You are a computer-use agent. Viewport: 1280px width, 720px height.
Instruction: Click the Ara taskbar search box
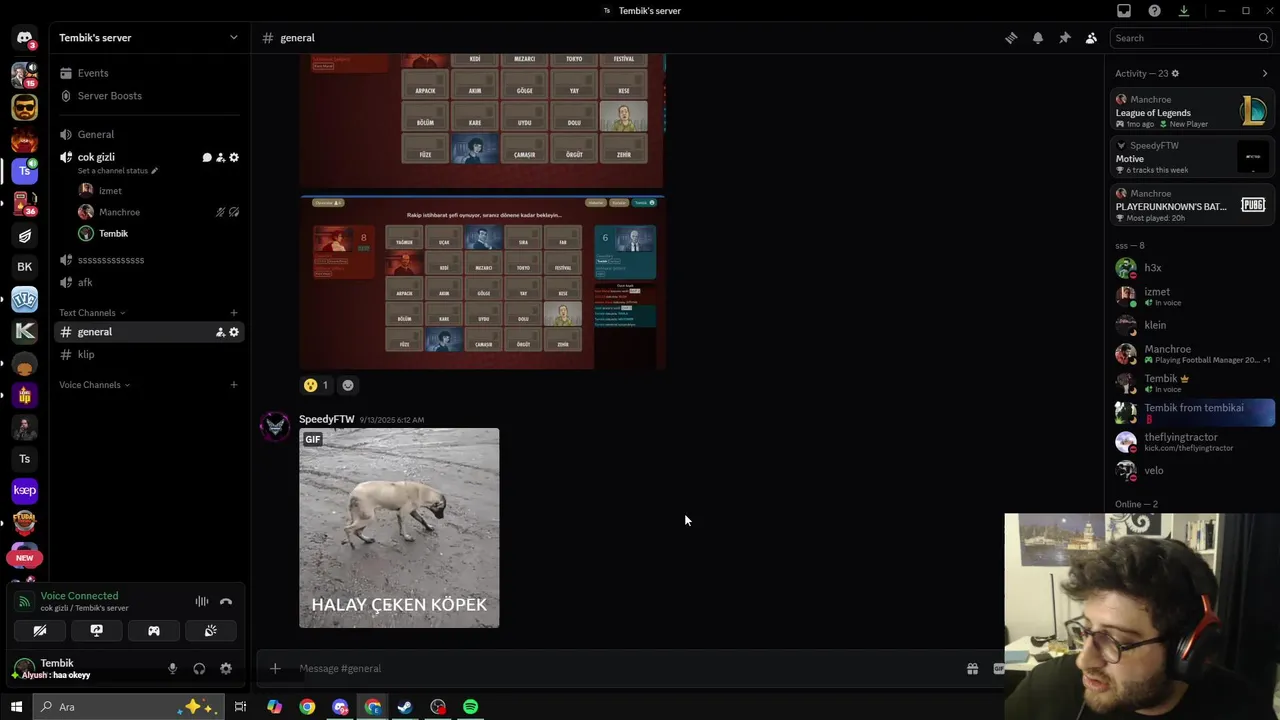coord(128,707)
